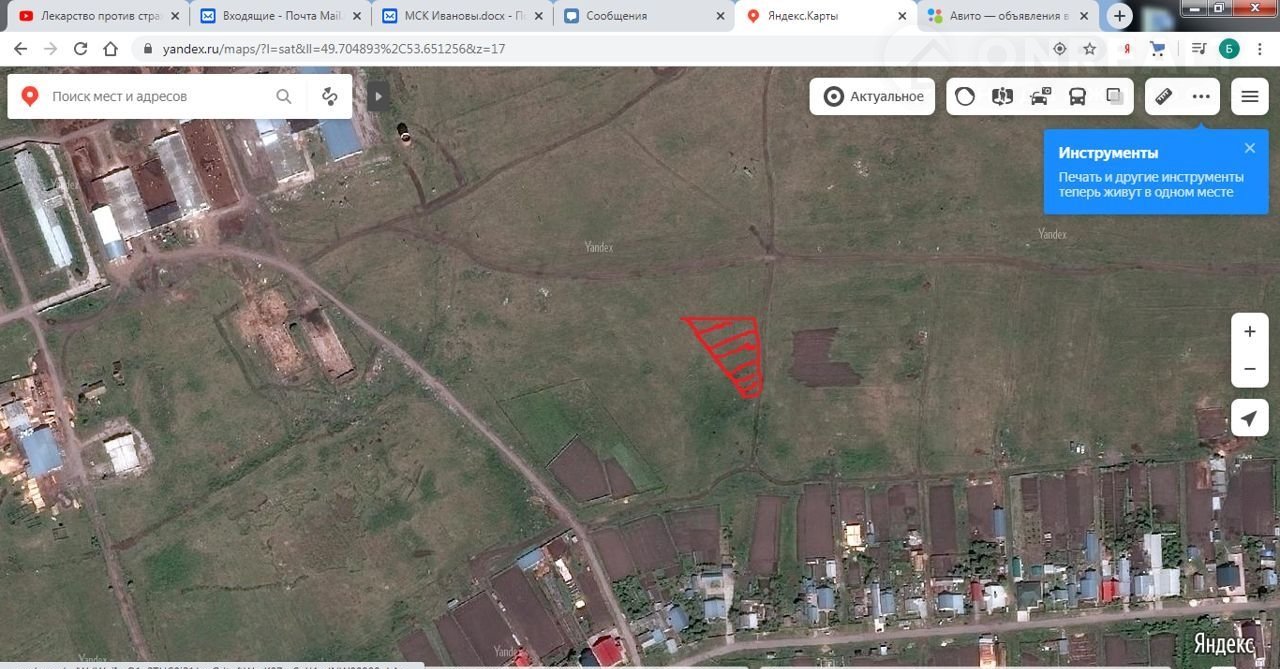The width and height of the screenshot is (1280, 669).
Task: Click the search magnifier icon in Yandex Maps
Action: (x=284, y=96)
